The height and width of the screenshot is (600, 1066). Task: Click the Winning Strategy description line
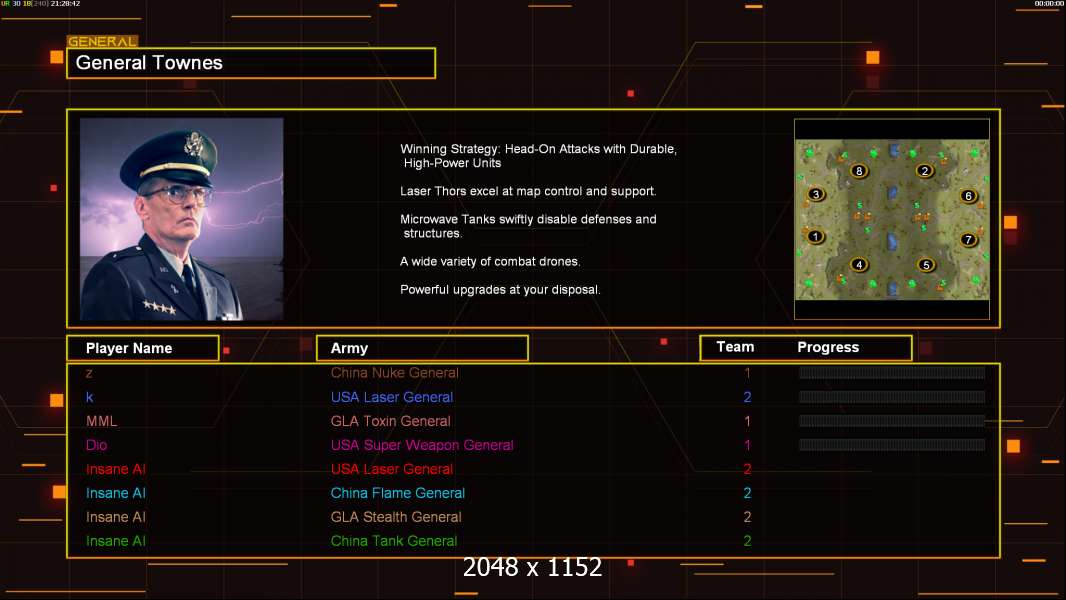[x=538, y=156]
